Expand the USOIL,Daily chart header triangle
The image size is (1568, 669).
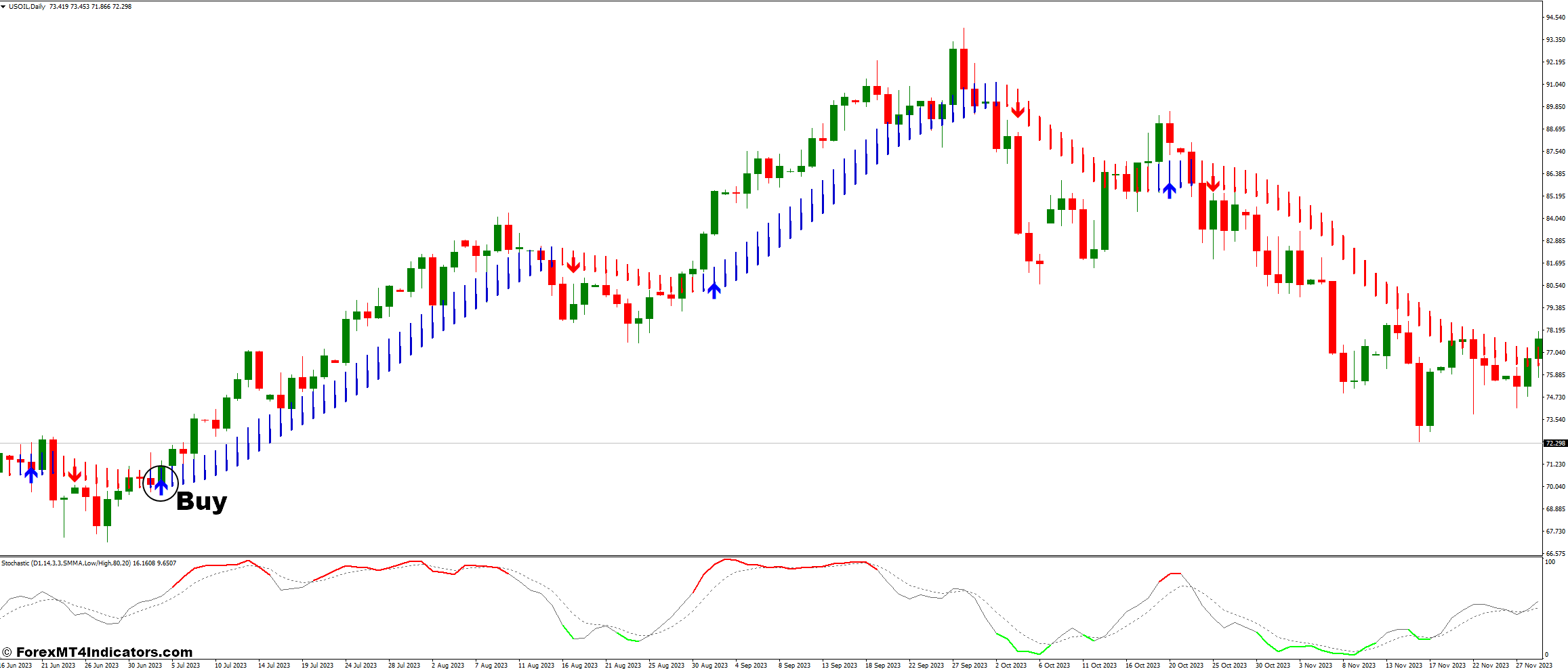(x=5, y=6)
